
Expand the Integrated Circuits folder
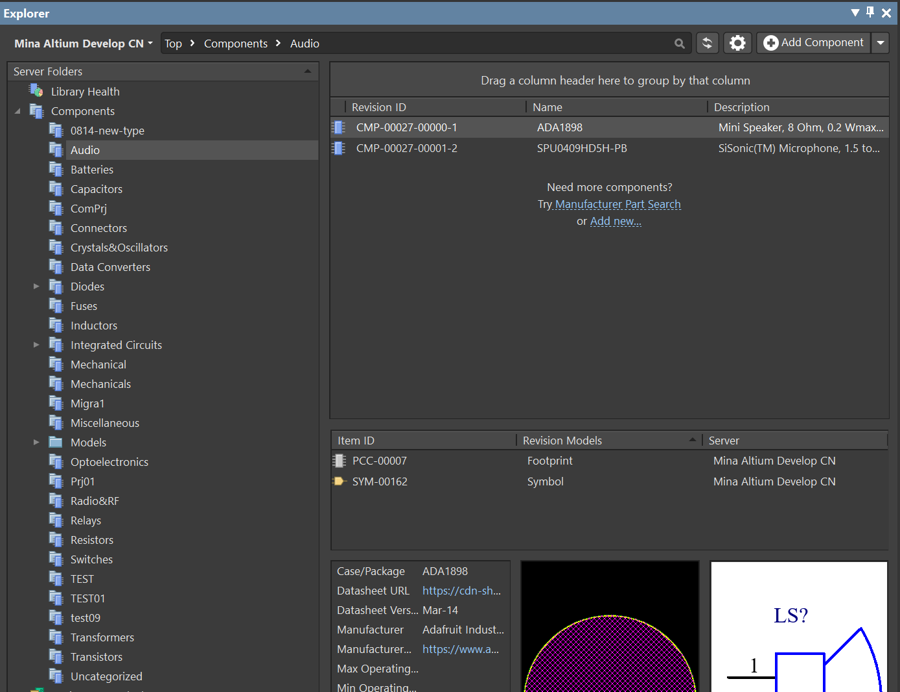(36, 345)
